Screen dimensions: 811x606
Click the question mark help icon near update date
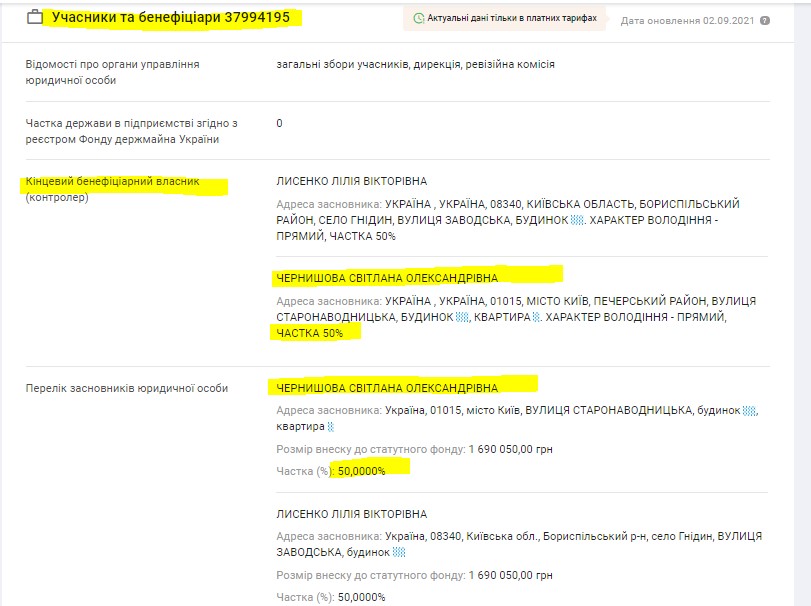click(765, 20)
